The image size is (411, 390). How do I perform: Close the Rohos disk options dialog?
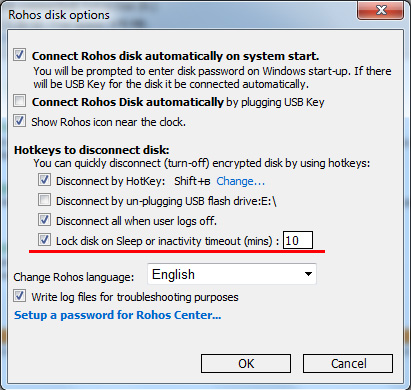pos(381,10)
